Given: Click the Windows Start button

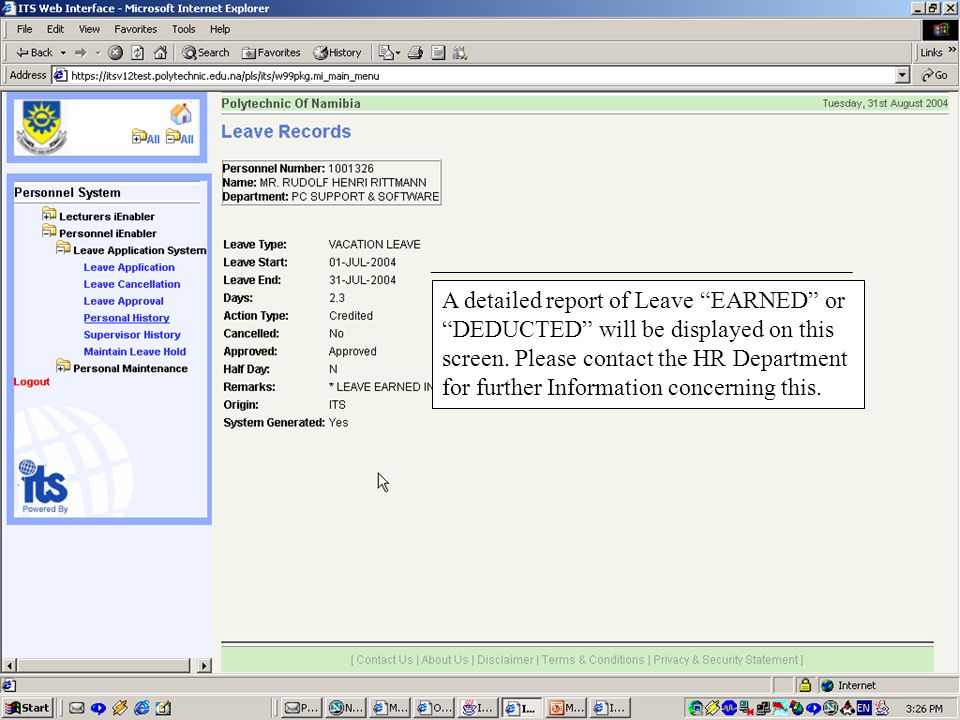Looking at the screenshot, I should pos(28,708).
